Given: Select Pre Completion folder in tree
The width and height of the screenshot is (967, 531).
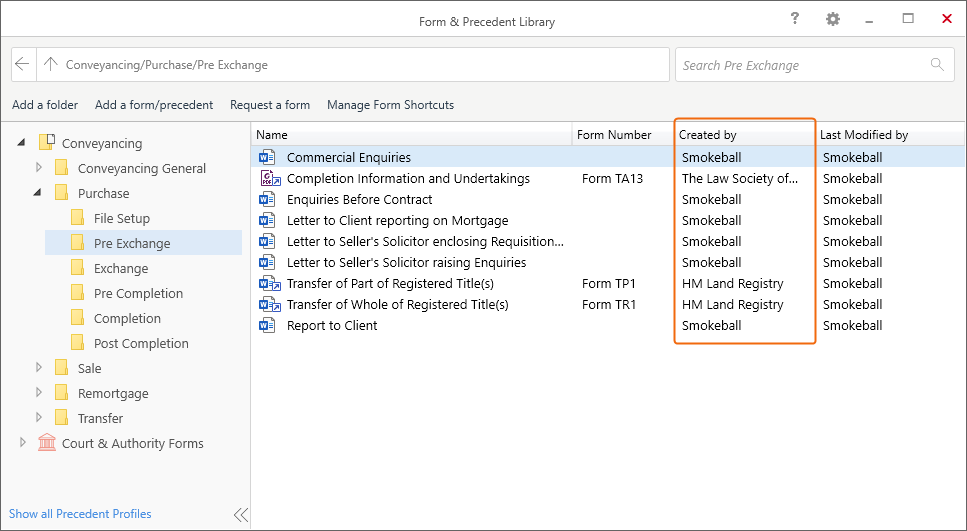Looking at the screenshot, I should [138, 294].
